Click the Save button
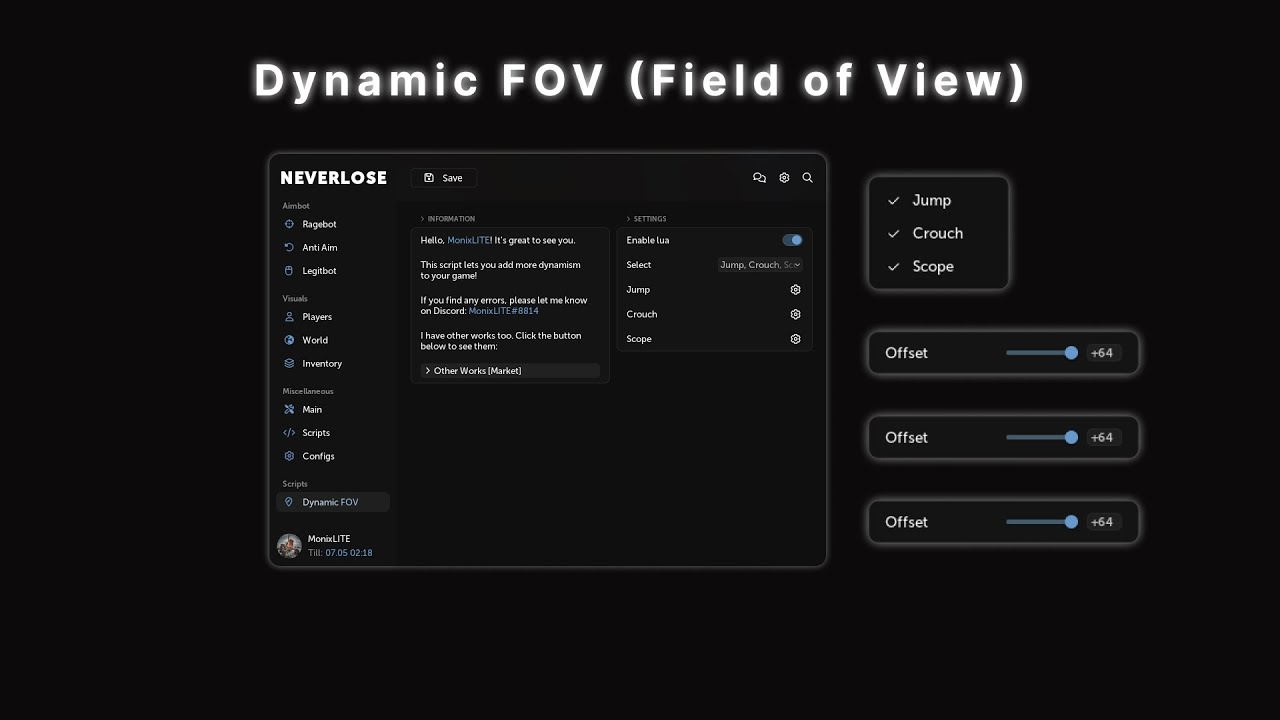This screenshot has height=720, width=1280. pyautogui.click(x=443, y=178)
